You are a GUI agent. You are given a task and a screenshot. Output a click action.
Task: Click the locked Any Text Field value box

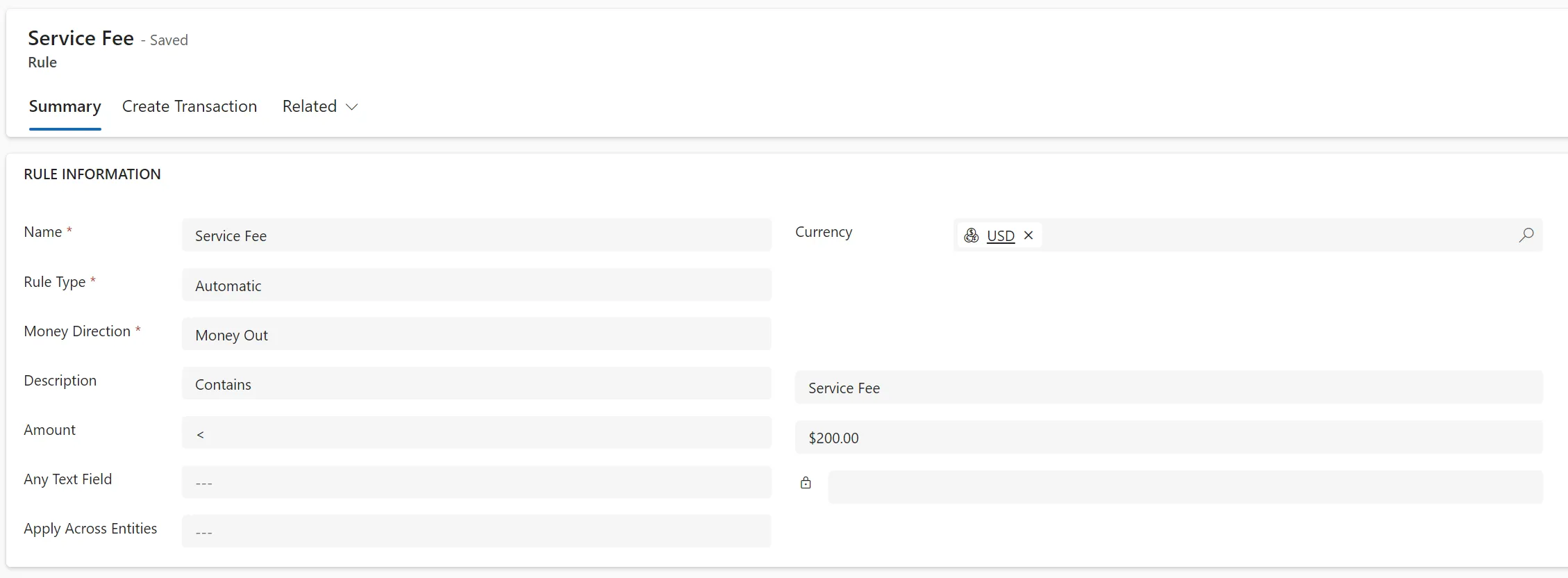pyautogui.click(x=1185, y=487)
